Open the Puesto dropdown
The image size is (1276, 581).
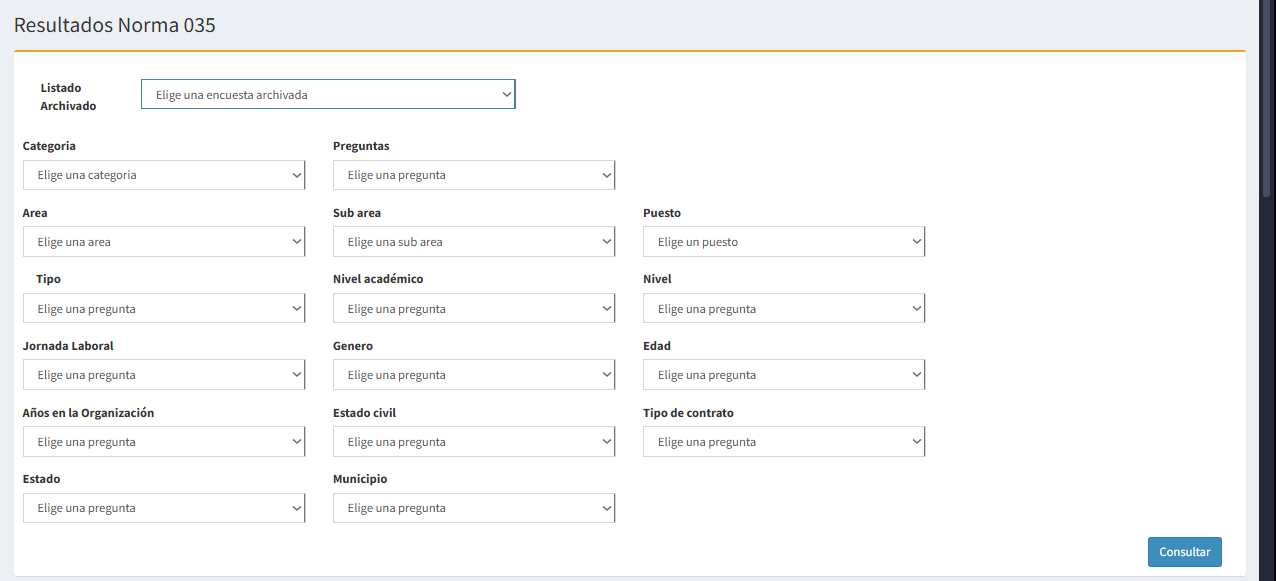(784, 242)
